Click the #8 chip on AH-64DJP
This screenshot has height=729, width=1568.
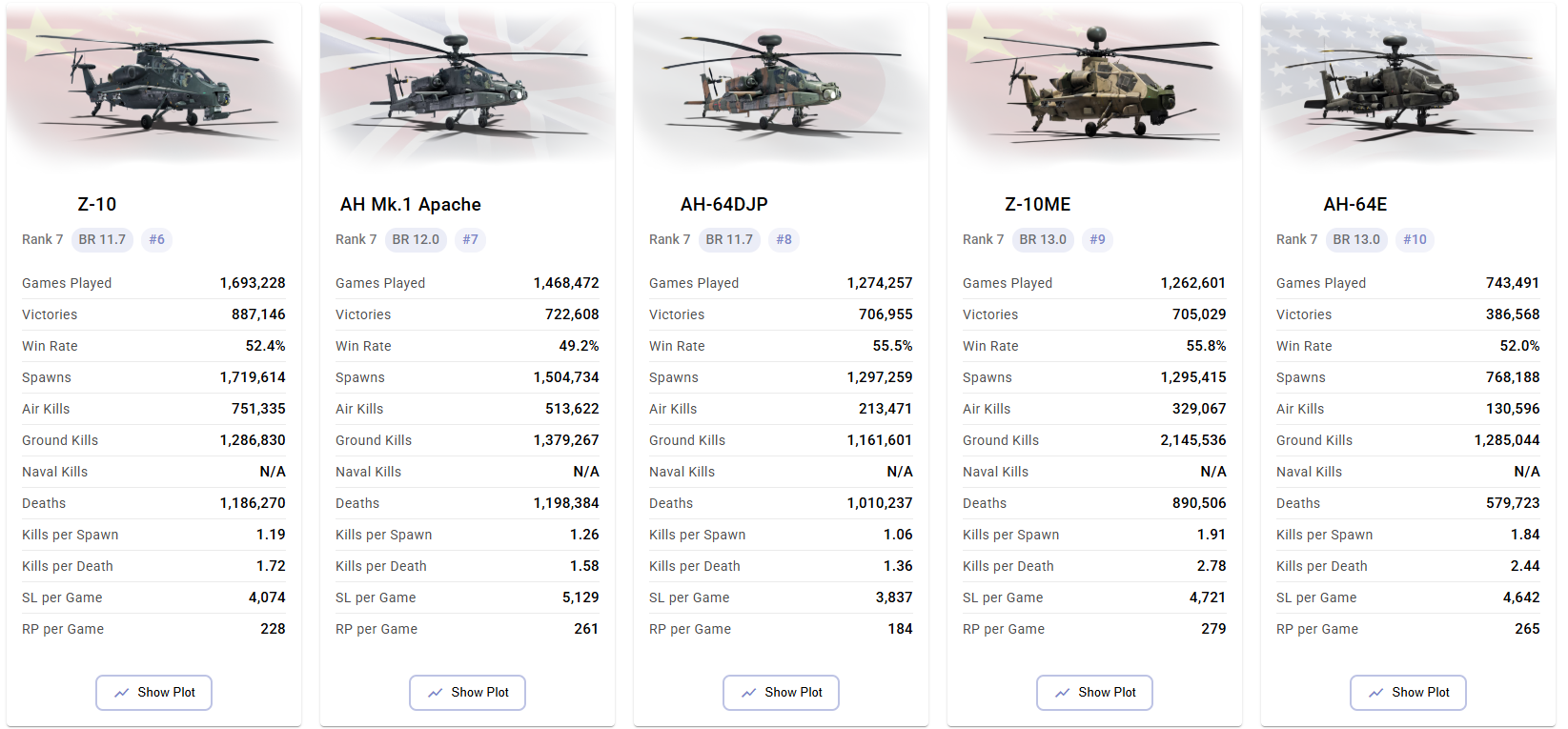click(784, 239)
